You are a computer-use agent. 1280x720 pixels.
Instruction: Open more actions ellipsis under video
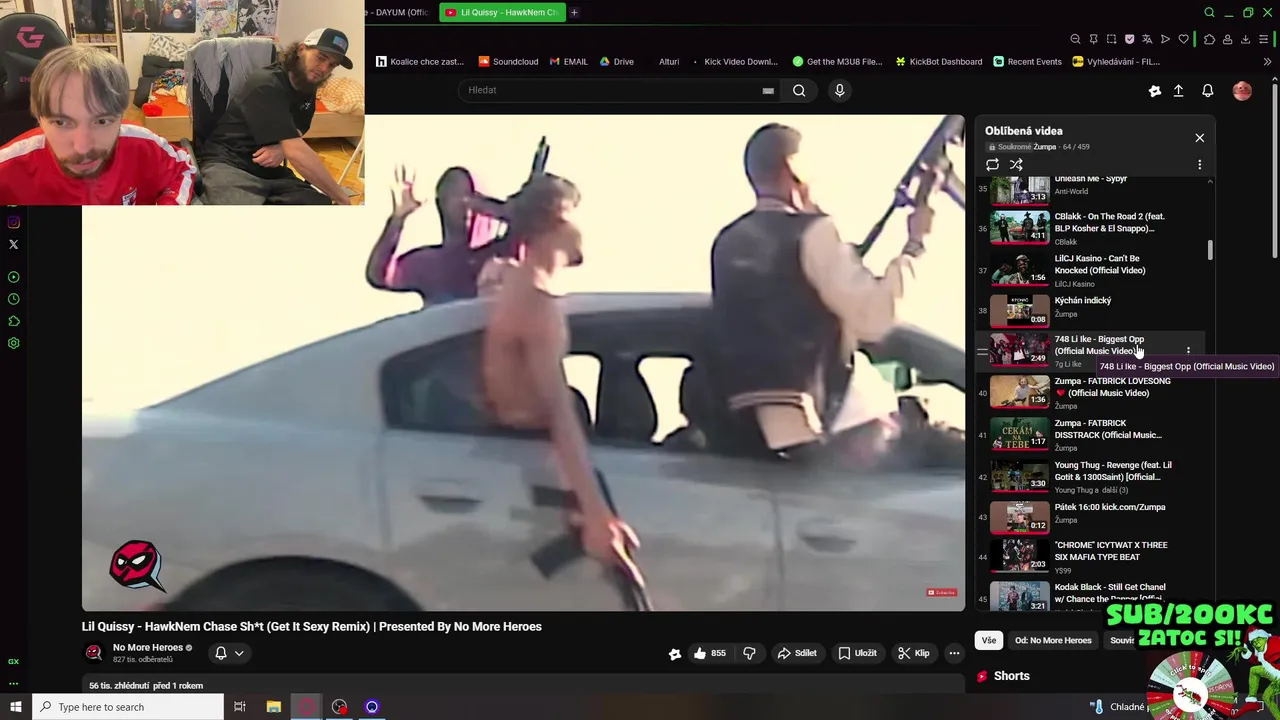click(x=954, y=653)
